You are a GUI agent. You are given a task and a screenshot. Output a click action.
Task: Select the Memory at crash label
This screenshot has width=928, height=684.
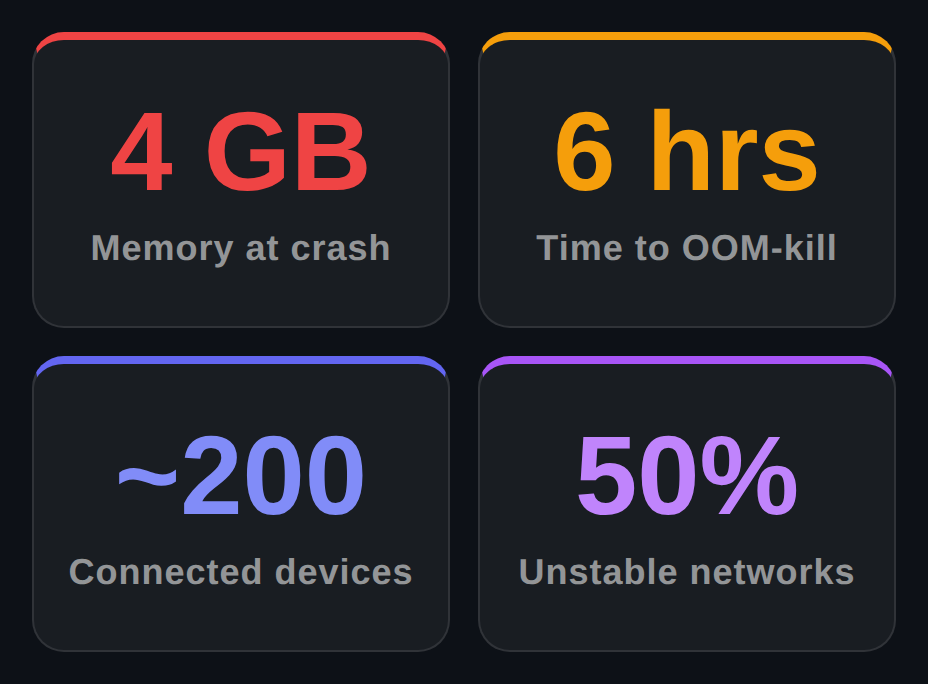pos(240,248)
